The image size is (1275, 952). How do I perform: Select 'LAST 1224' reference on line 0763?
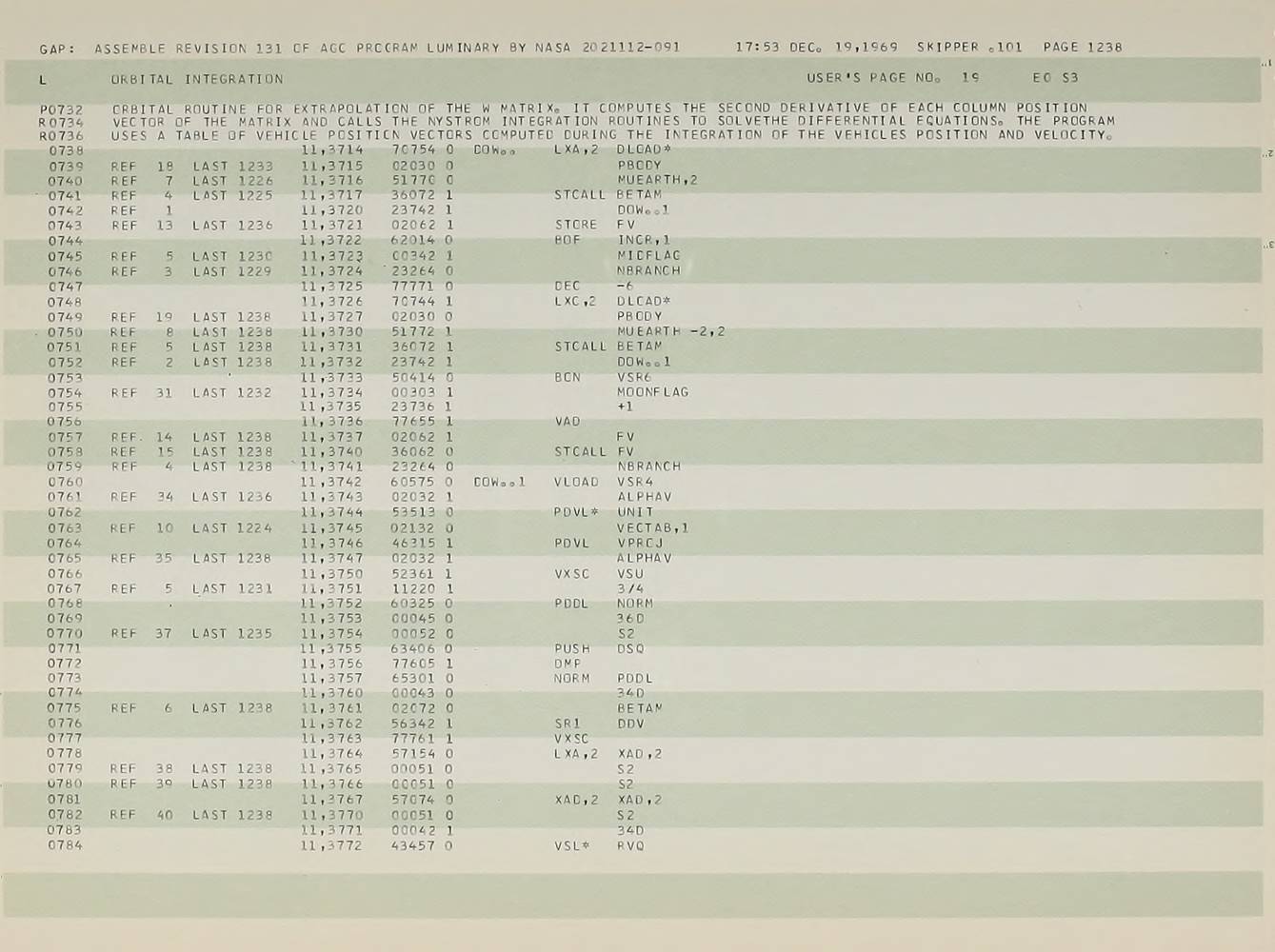click(x=232, y=527)
